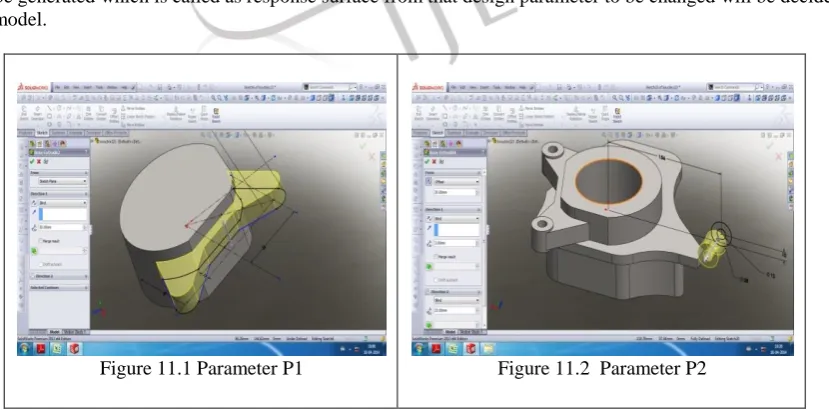Viewport: 829px width, 410px height.
Task: Click Mirror Entities button in the right window
Action: [532, 108]
